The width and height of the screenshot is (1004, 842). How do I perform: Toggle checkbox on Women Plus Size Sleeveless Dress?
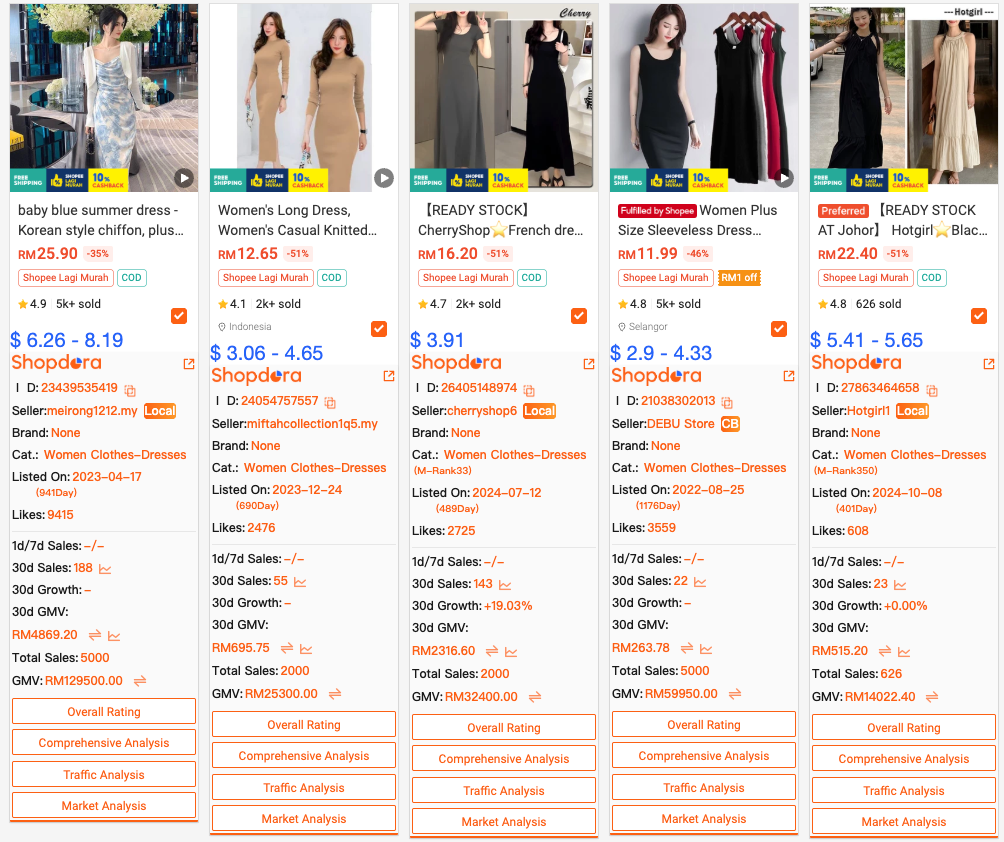pyautogui.click(x=779, y=328)
